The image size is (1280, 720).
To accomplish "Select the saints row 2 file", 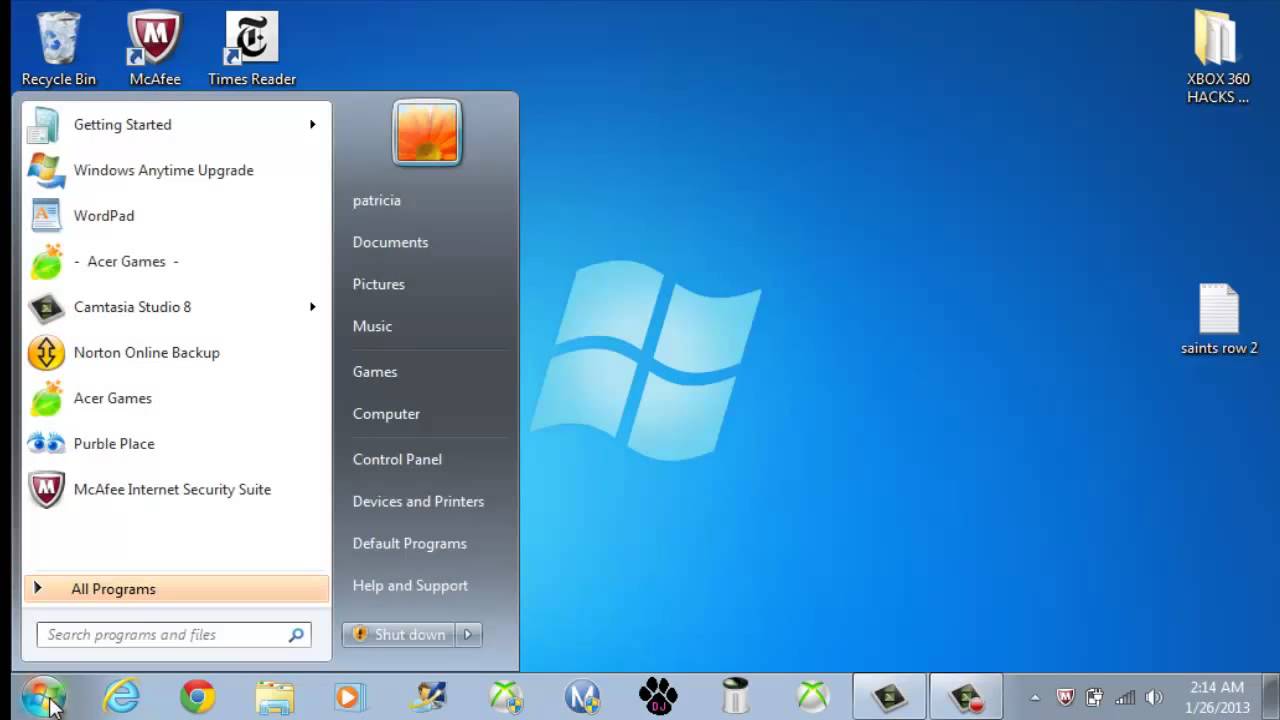I will click(x=1219, y=319).
